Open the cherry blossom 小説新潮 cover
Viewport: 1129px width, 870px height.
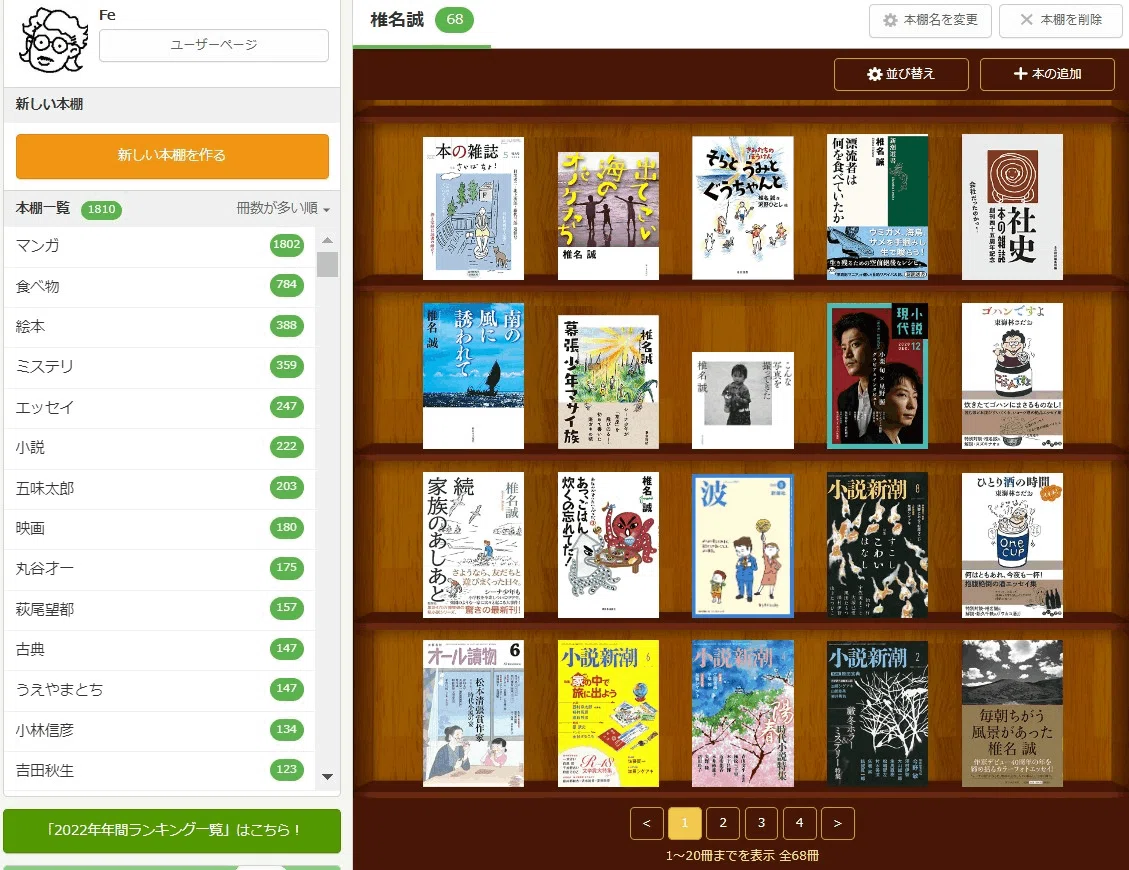[743, 714]
